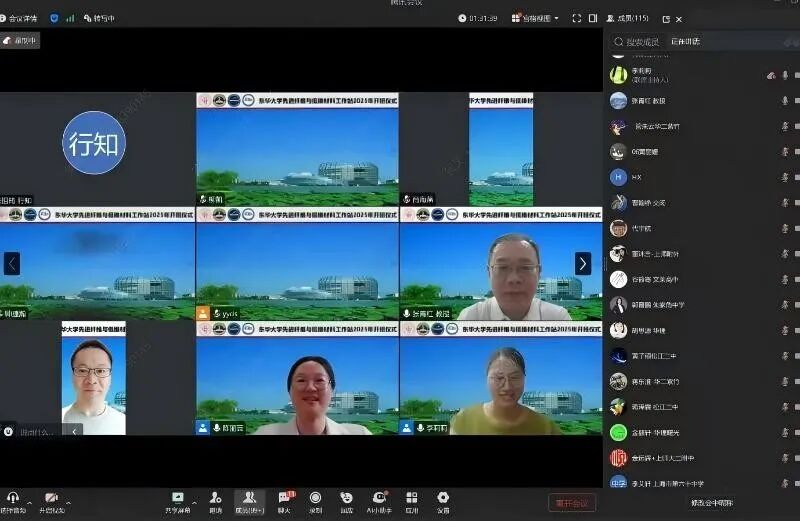Select the woman in white jacket video tile
800x521 pixels.
tap(297, 379)
